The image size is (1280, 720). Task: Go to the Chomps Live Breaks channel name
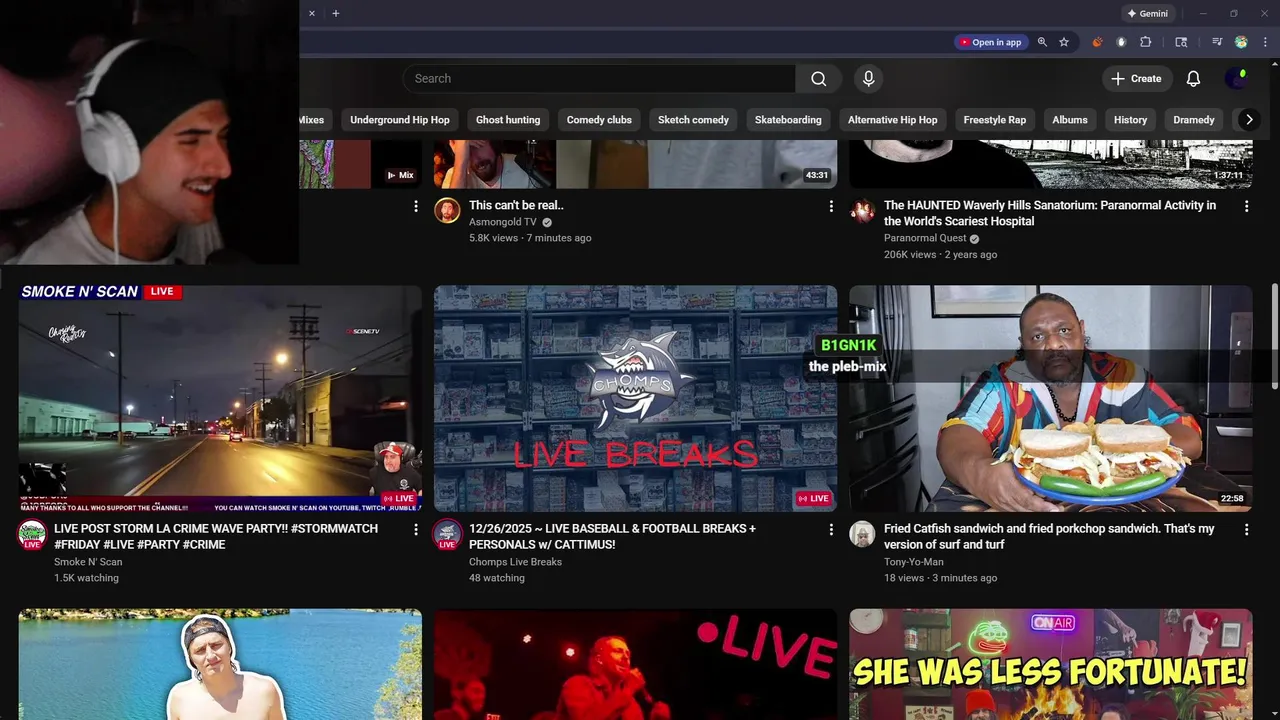point(515,562)
